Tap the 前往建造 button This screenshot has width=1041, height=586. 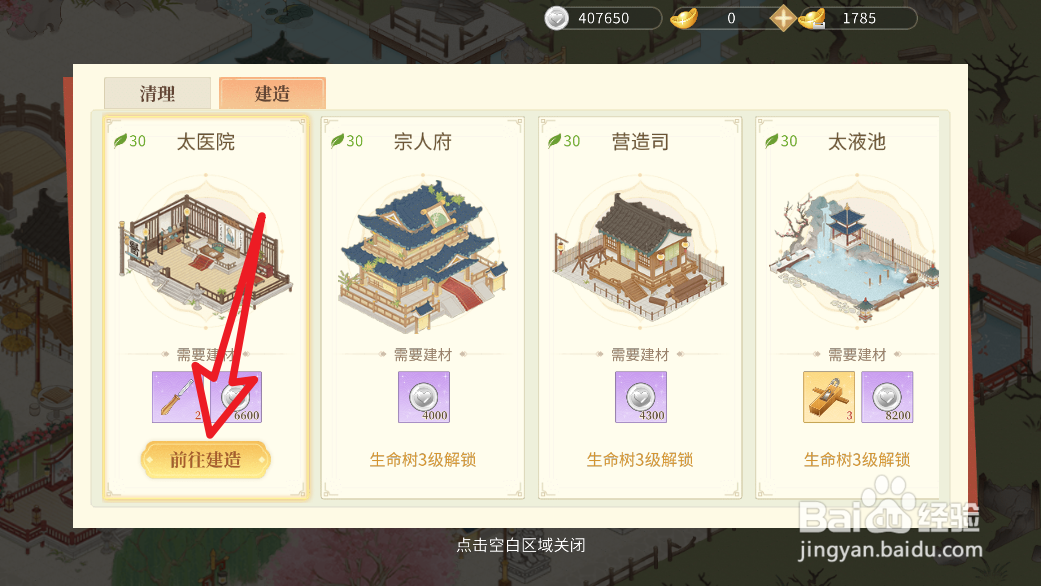[x=205, y=459]
